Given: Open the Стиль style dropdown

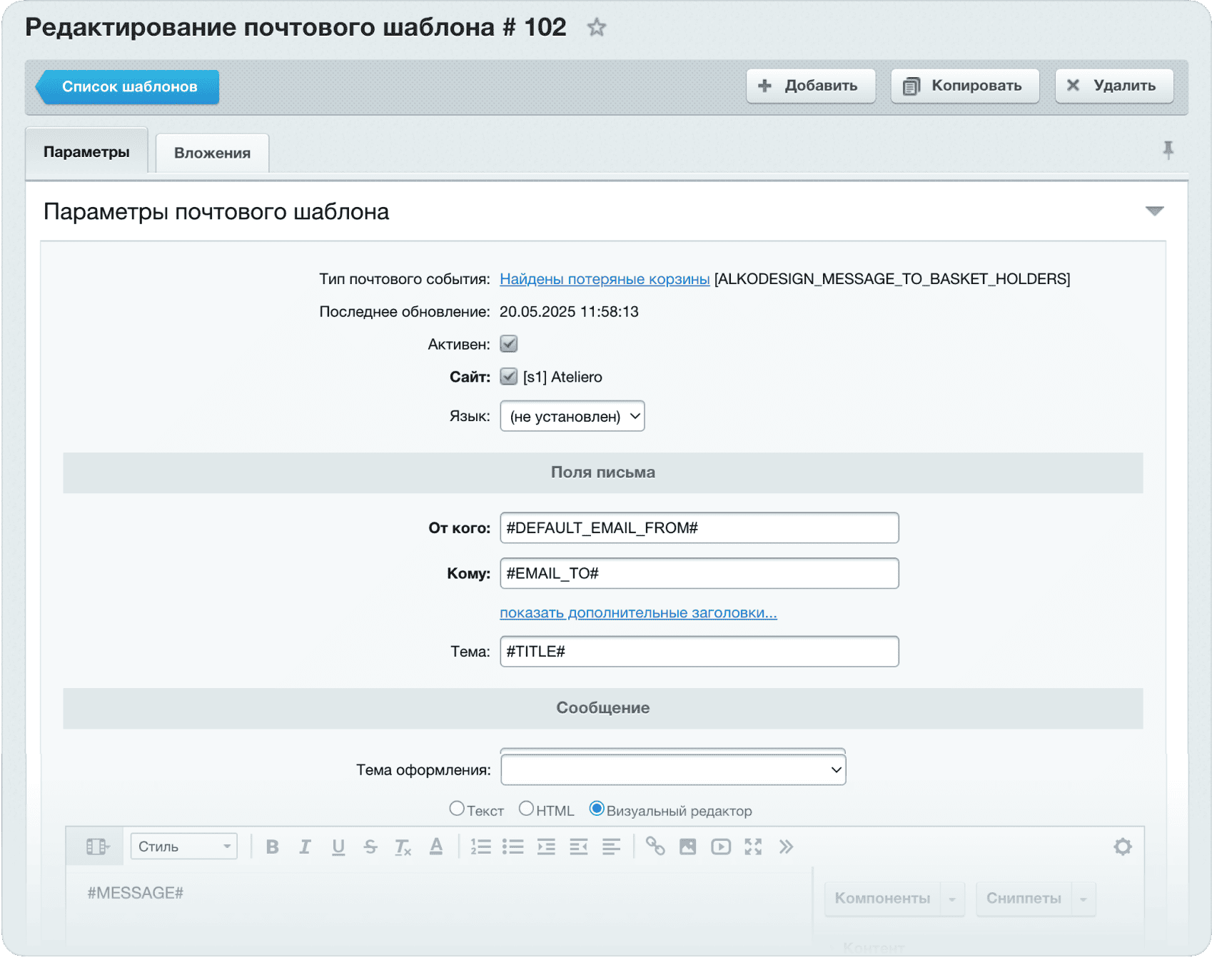Looking at the screenshot, I should [x=183, y=847].
